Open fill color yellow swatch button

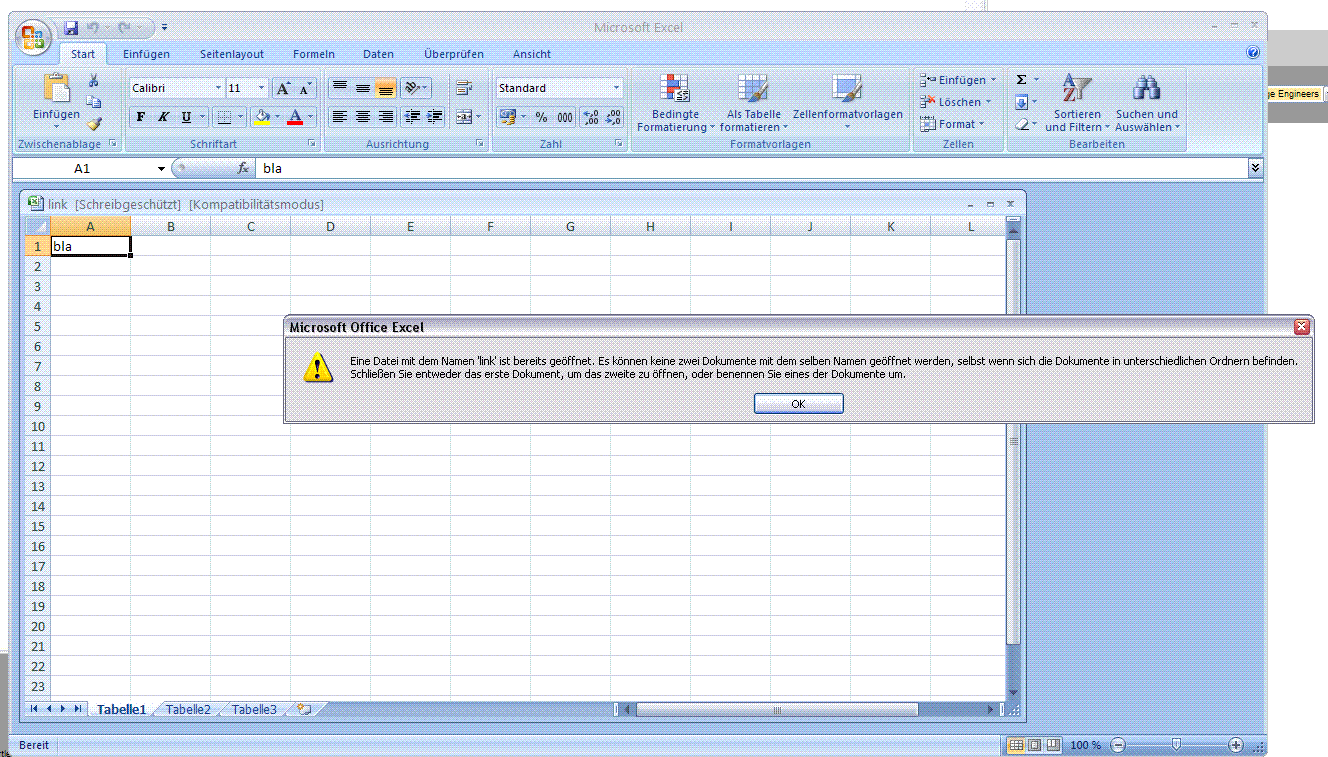click(262, 117)
